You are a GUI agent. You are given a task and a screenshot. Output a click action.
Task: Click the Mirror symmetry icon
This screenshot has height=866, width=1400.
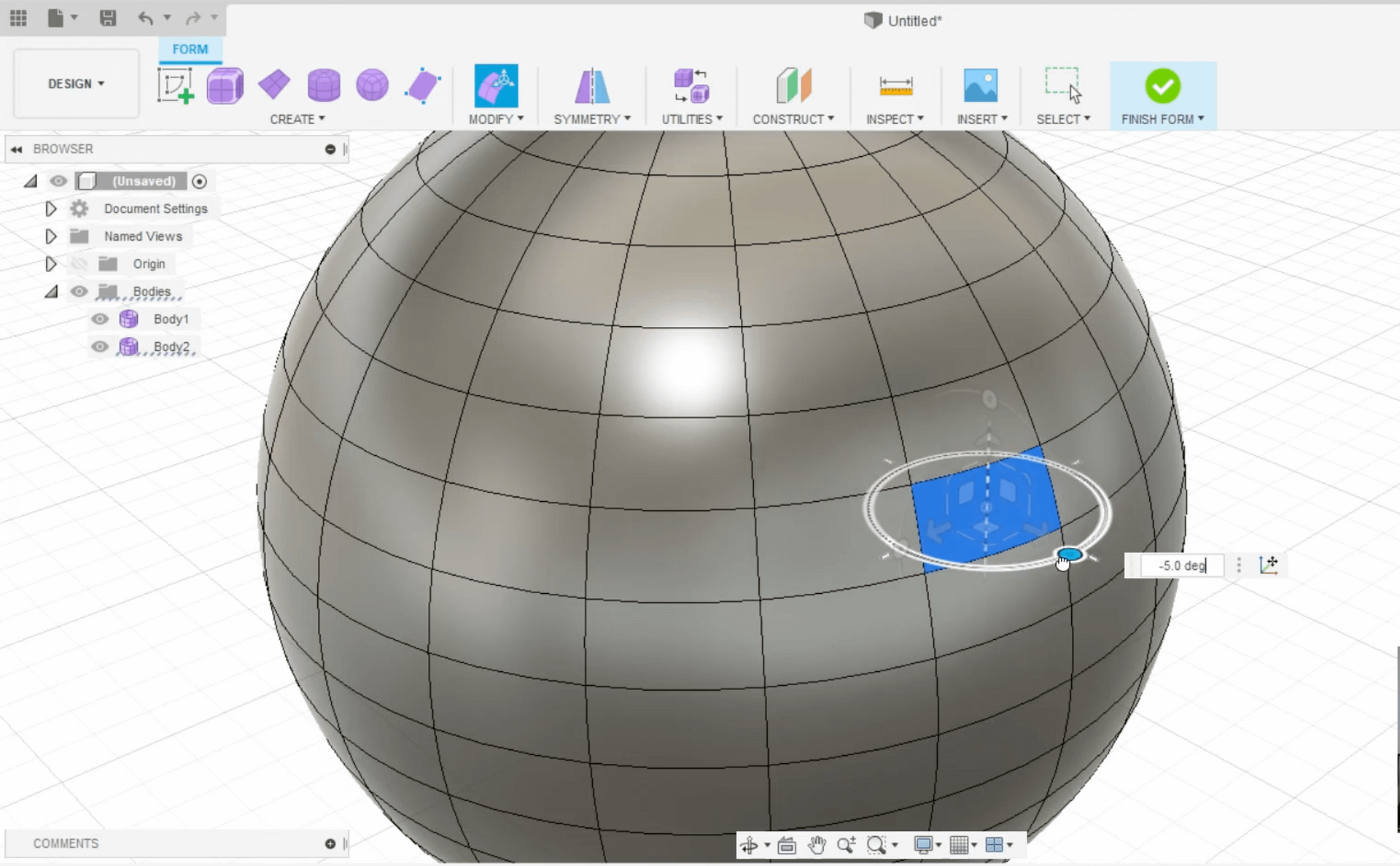(592, 85)
